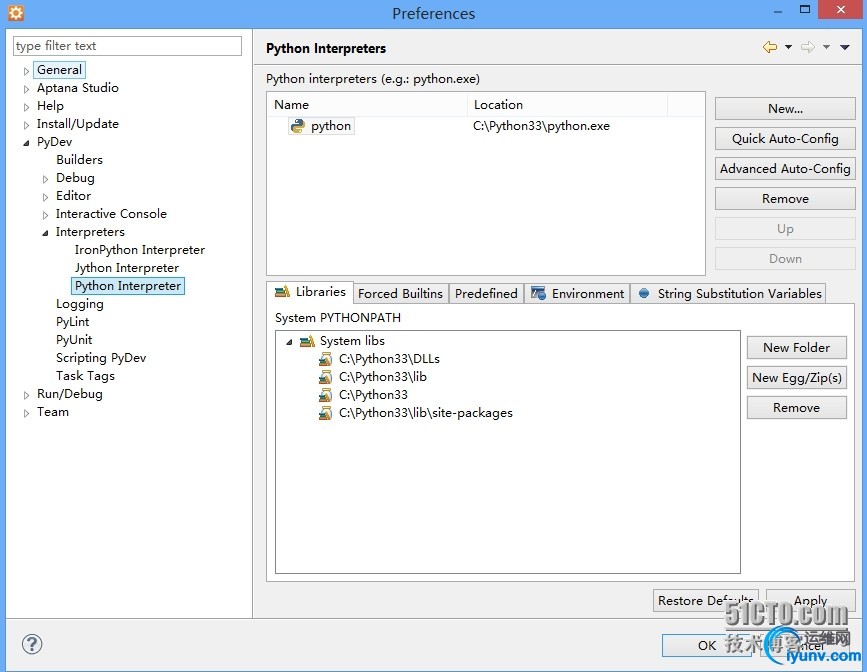Viewport: 867px width, 672px height.
Task: Click the site-packages library icon
Action: click(325, 413)
